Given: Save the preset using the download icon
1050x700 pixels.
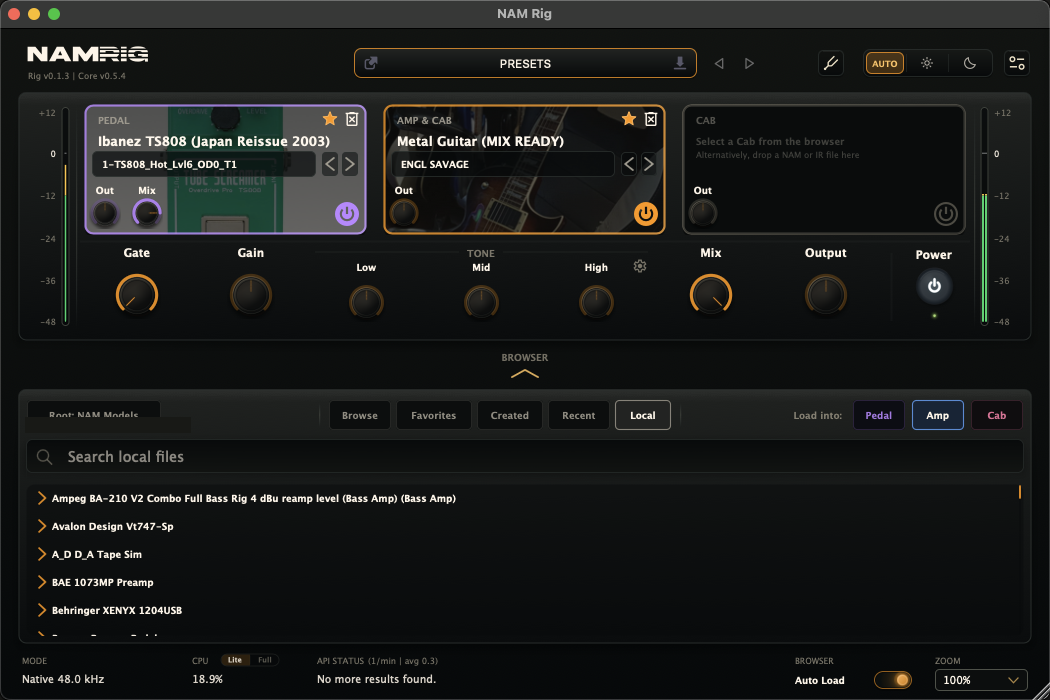Looking at the screenshot, I should tap(679, 63).
